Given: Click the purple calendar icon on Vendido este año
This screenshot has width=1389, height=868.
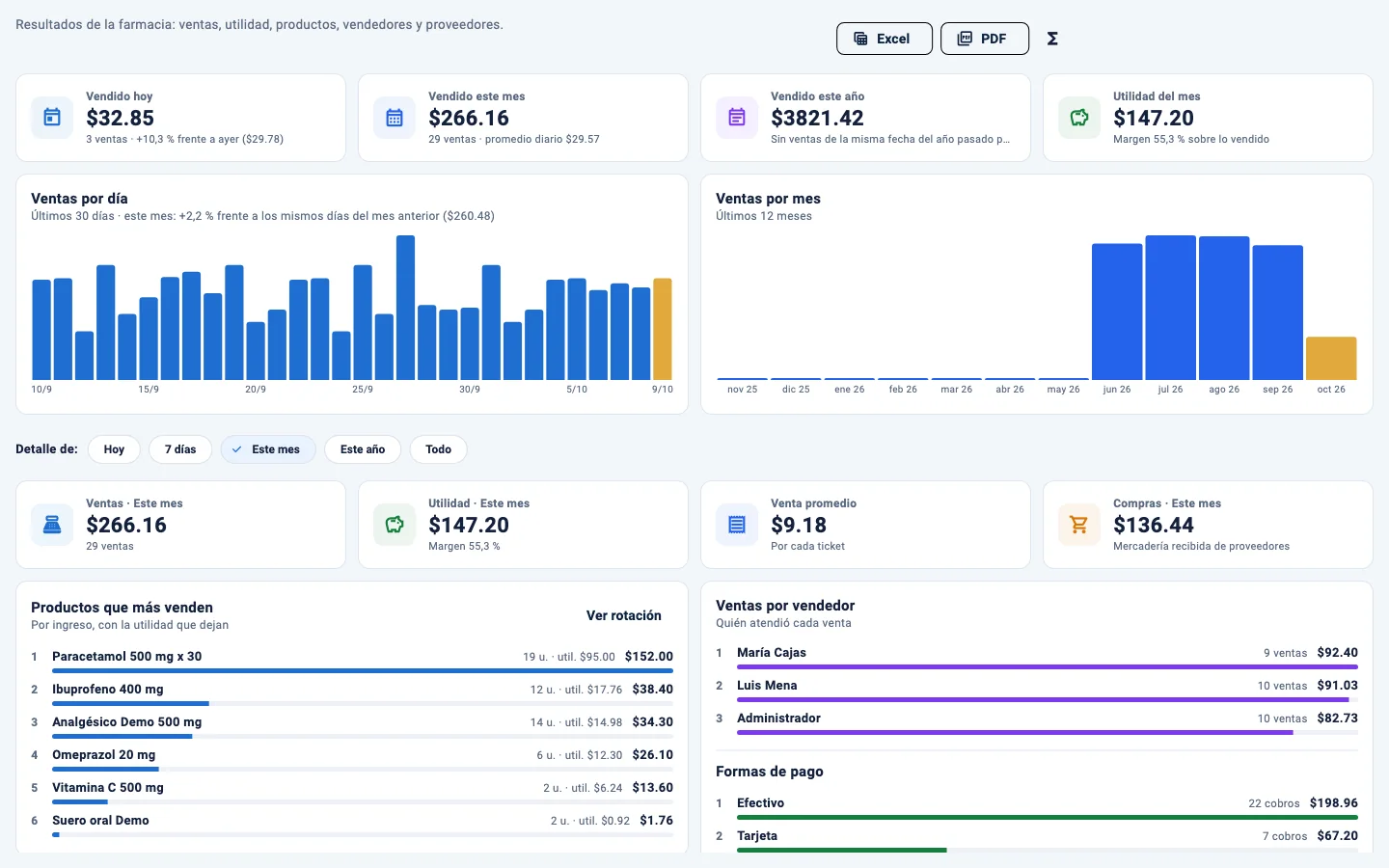Looking at the screenshot, I should pos(737,118).
